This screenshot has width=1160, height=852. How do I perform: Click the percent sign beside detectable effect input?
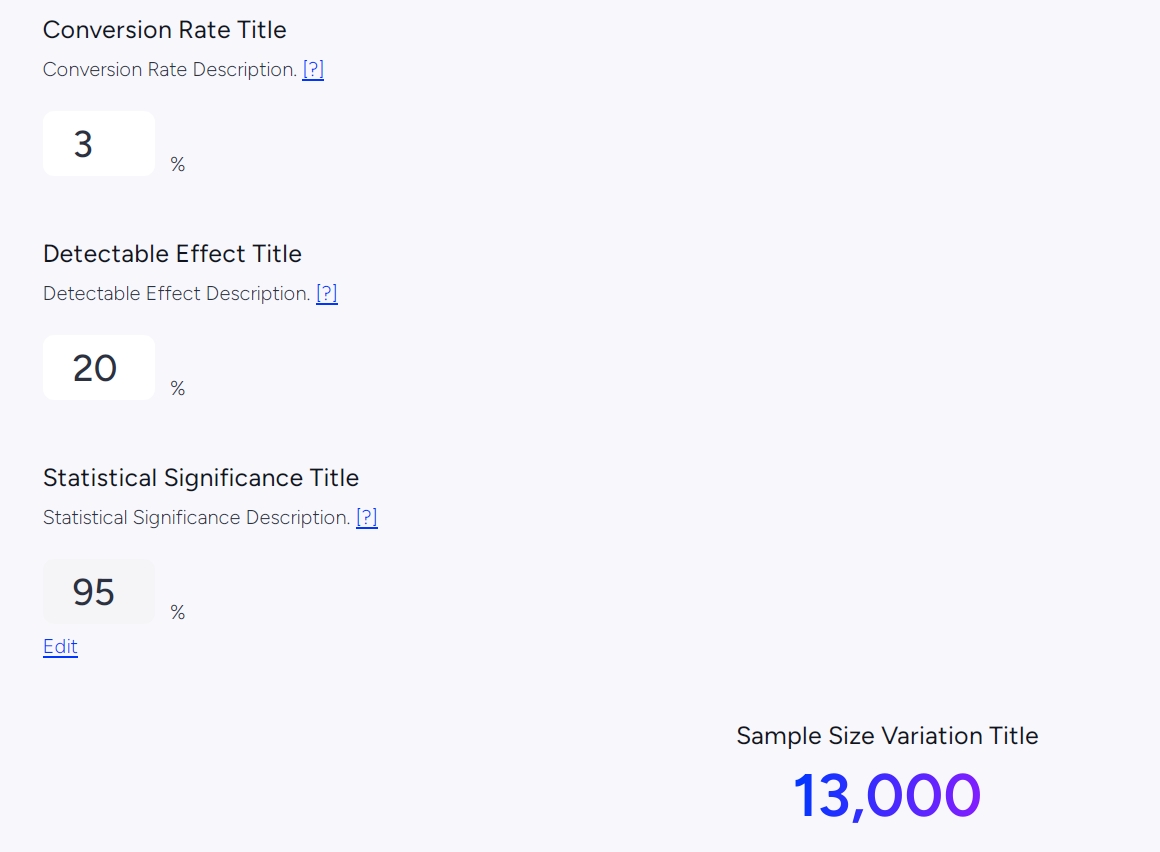click(178, 388)
